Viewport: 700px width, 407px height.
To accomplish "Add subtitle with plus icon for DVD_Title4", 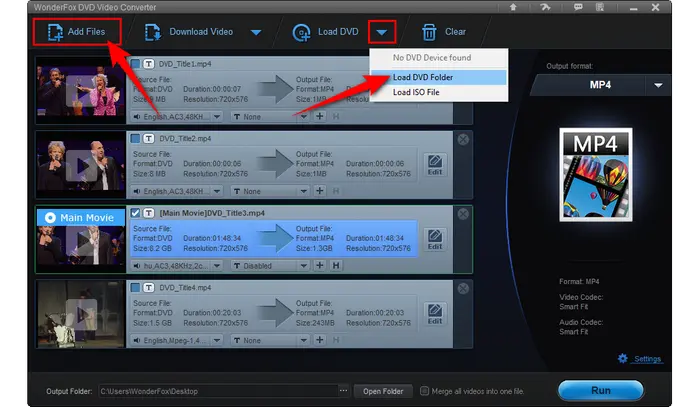I will click(x=320, y=340).
